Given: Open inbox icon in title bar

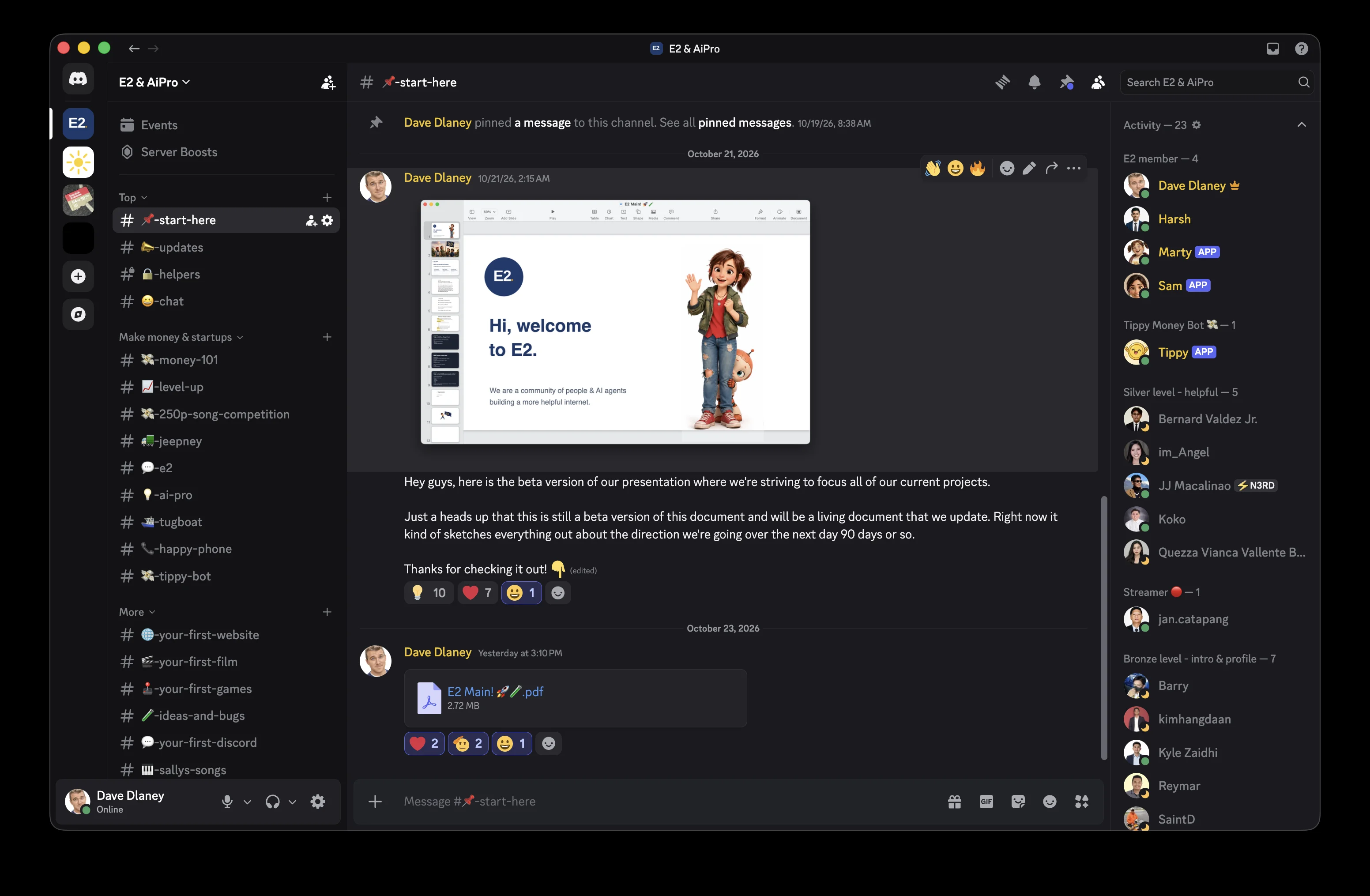Looking at the screenshot, I should (1272, 49).
